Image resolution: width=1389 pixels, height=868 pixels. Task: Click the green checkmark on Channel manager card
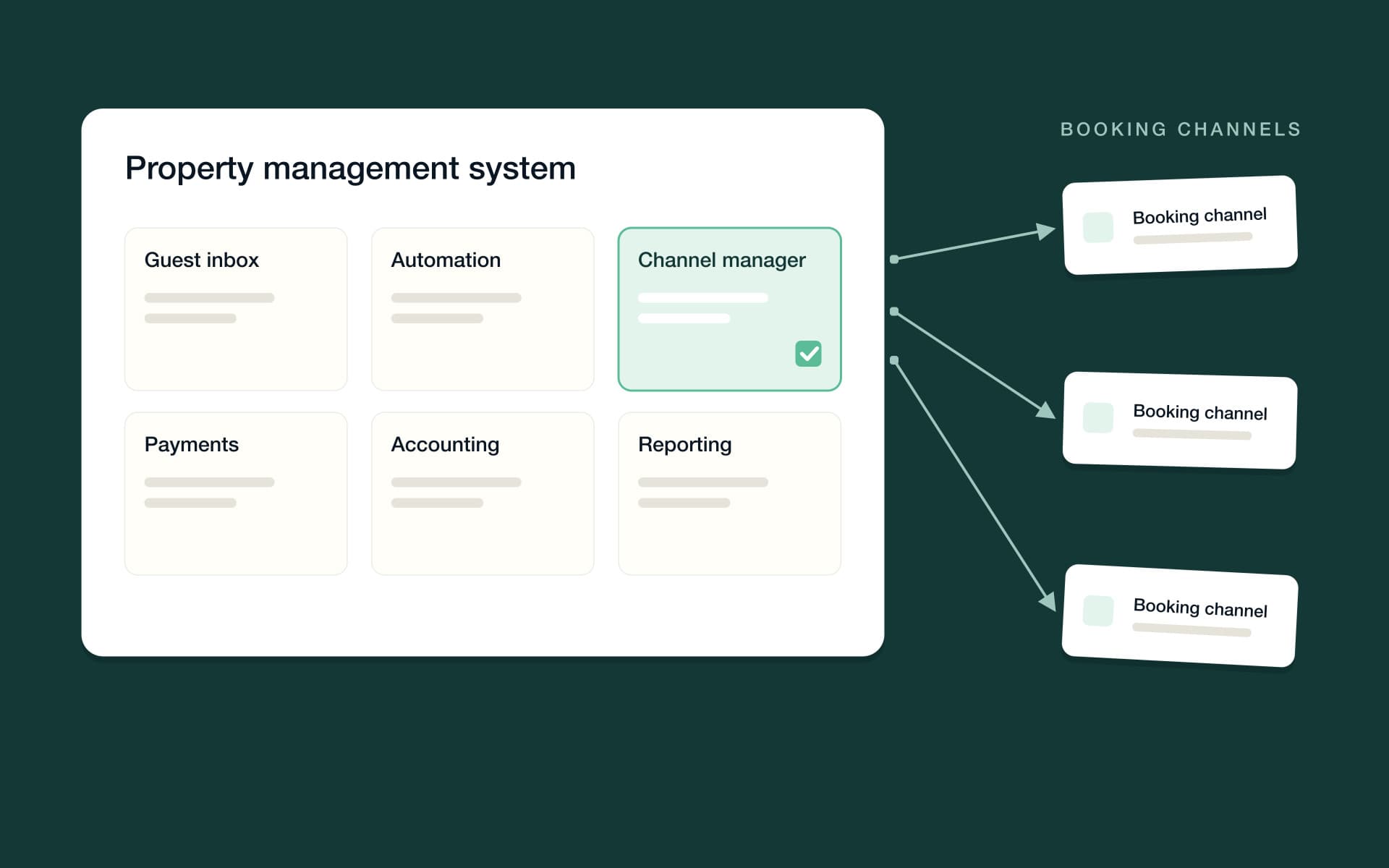[x=808, y=354]
